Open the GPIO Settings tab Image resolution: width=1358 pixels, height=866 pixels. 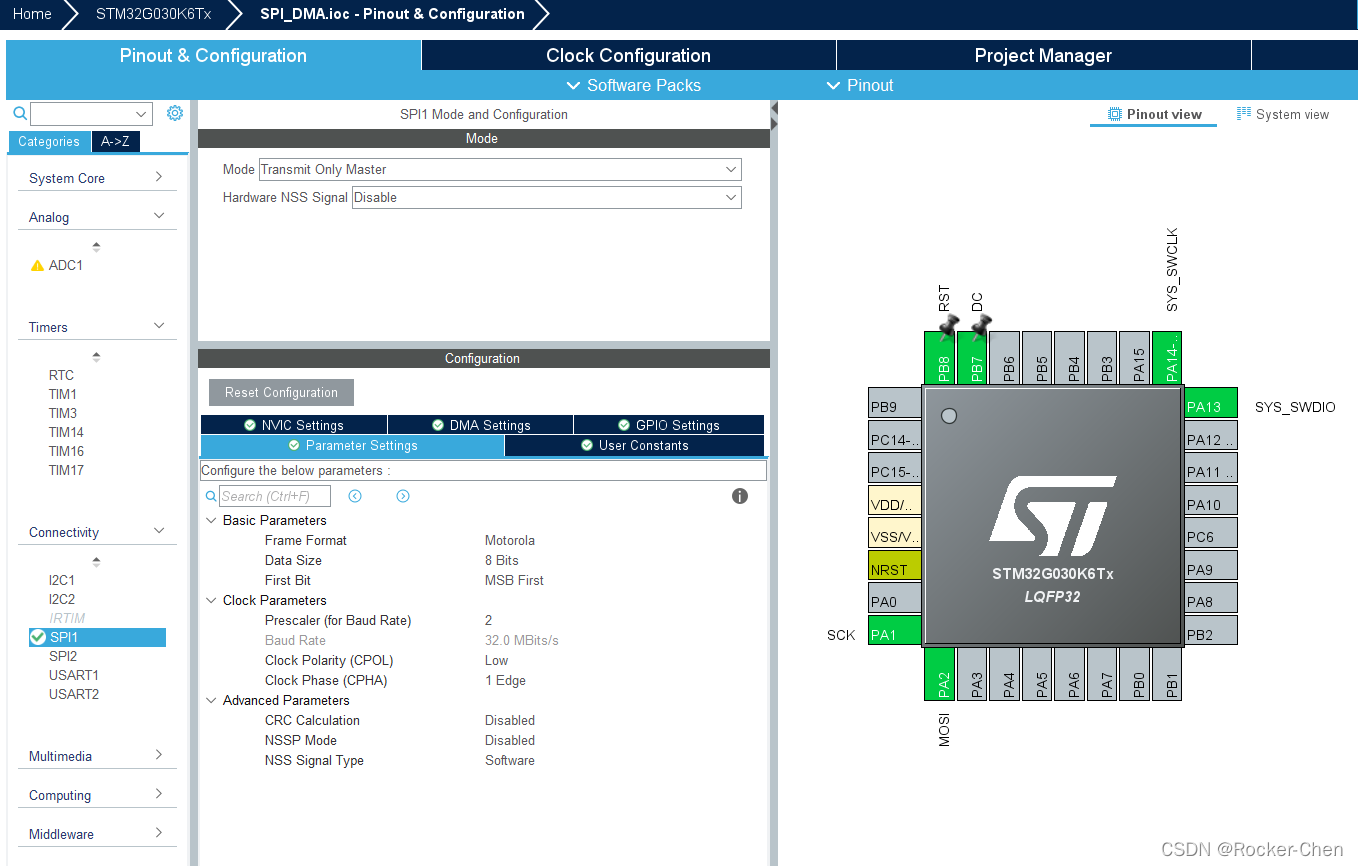[x=668, y=425]
